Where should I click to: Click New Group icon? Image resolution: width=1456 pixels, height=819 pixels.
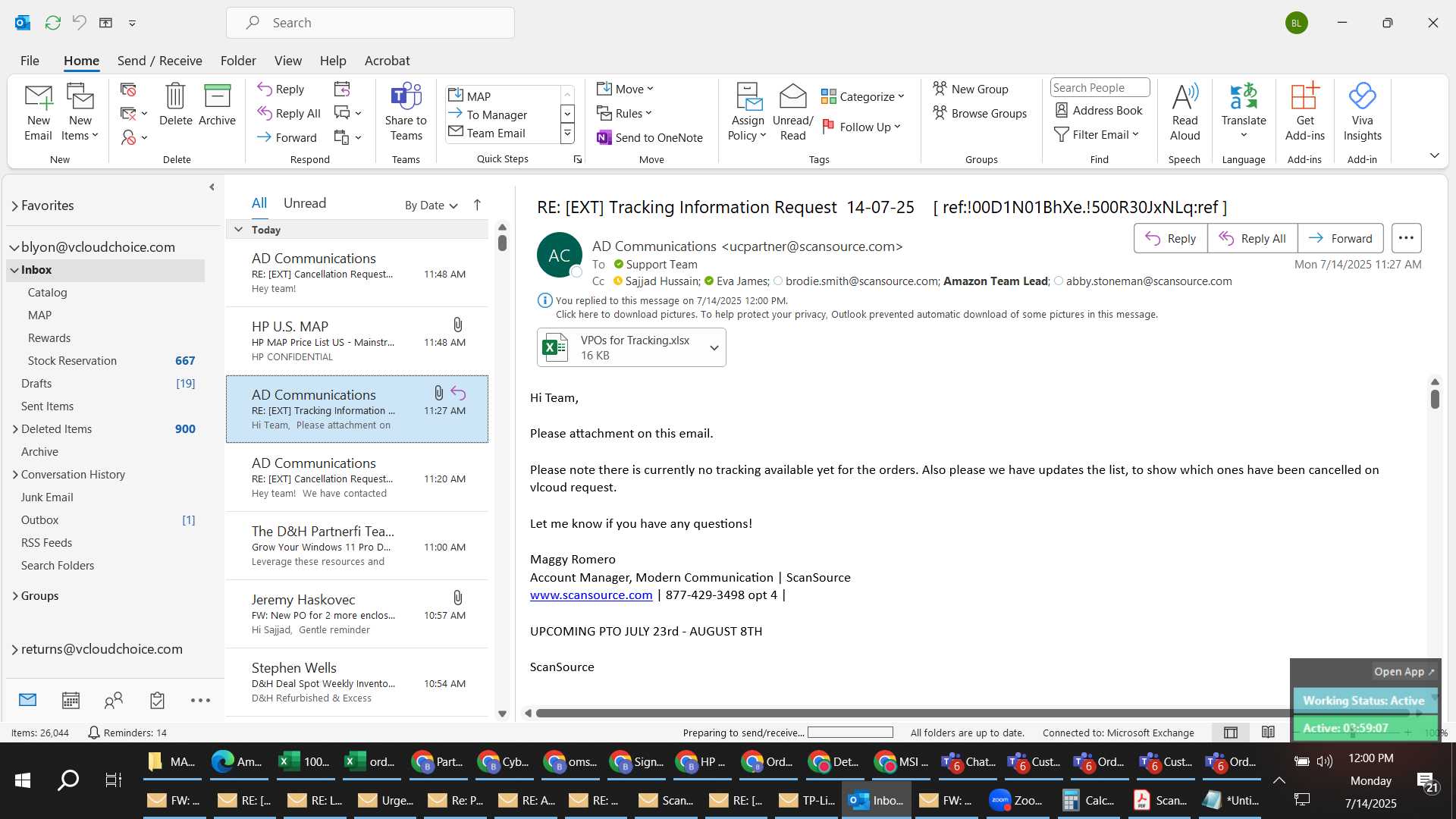[971, 89]
